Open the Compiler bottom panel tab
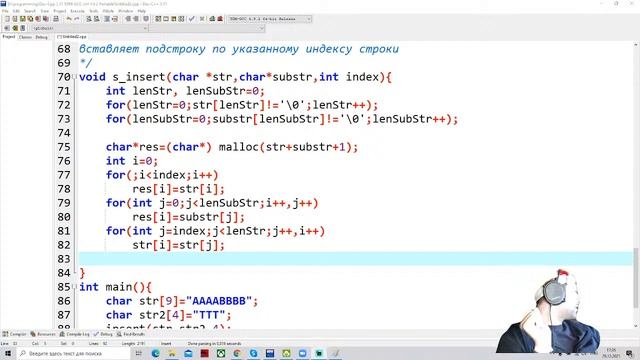Screen dimensions: 640x360 pyautogui.click(x=14, y=334)
